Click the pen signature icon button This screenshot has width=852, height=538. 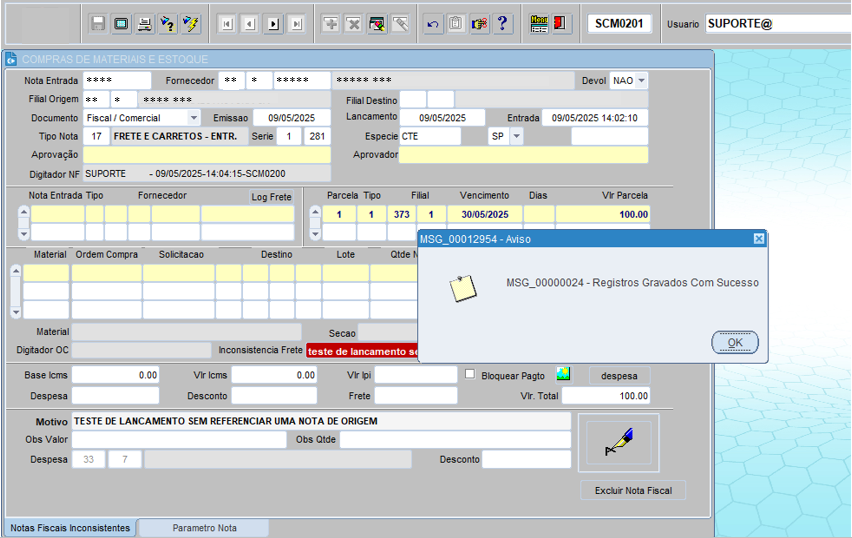coord(618,444)
